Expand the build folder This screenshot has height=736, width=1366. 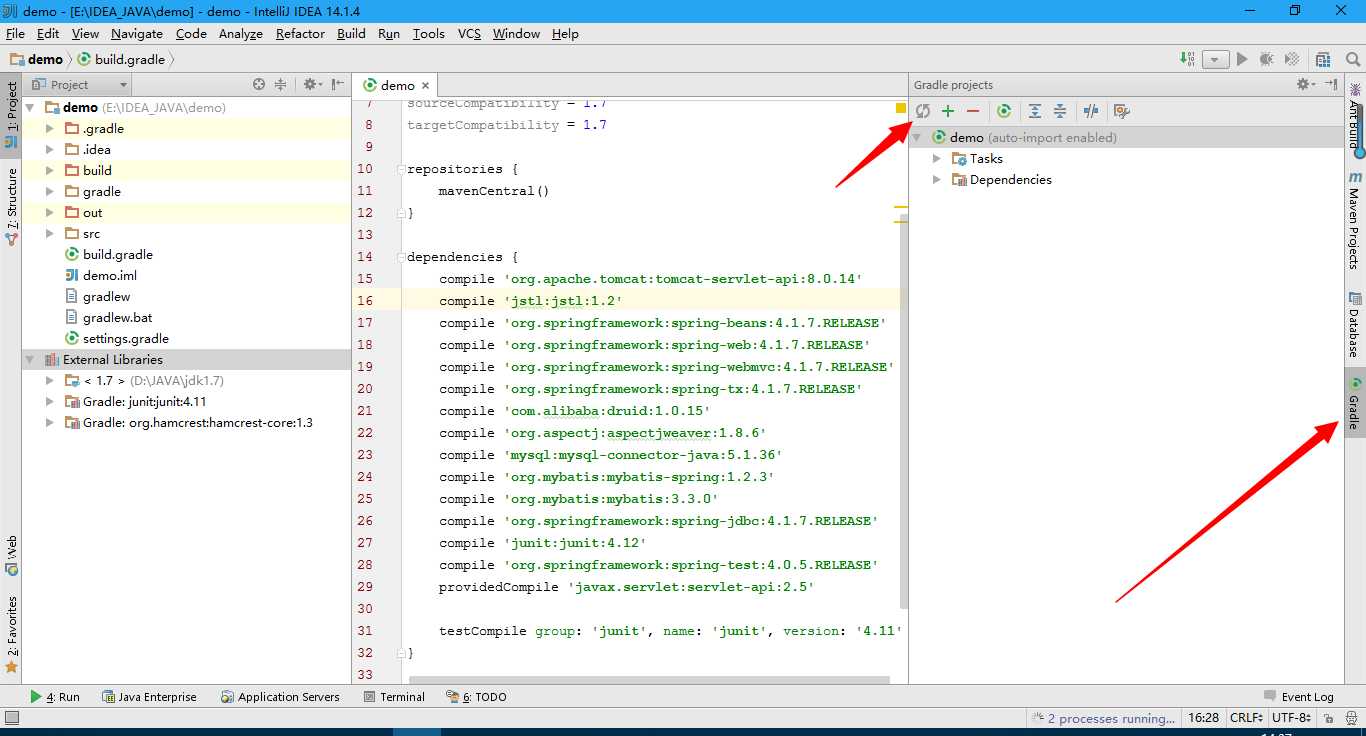coord(50,170)
